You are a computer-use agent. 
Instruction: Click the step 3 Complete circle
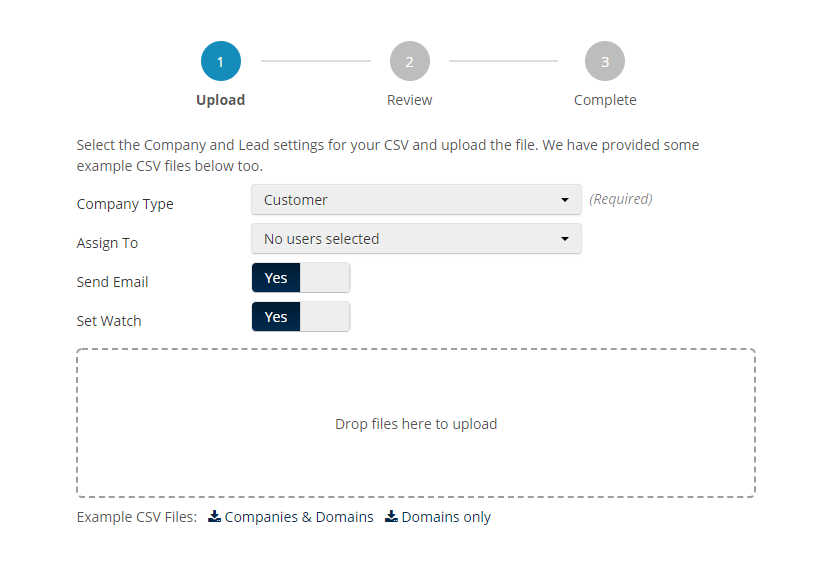(x=605, y=61)
